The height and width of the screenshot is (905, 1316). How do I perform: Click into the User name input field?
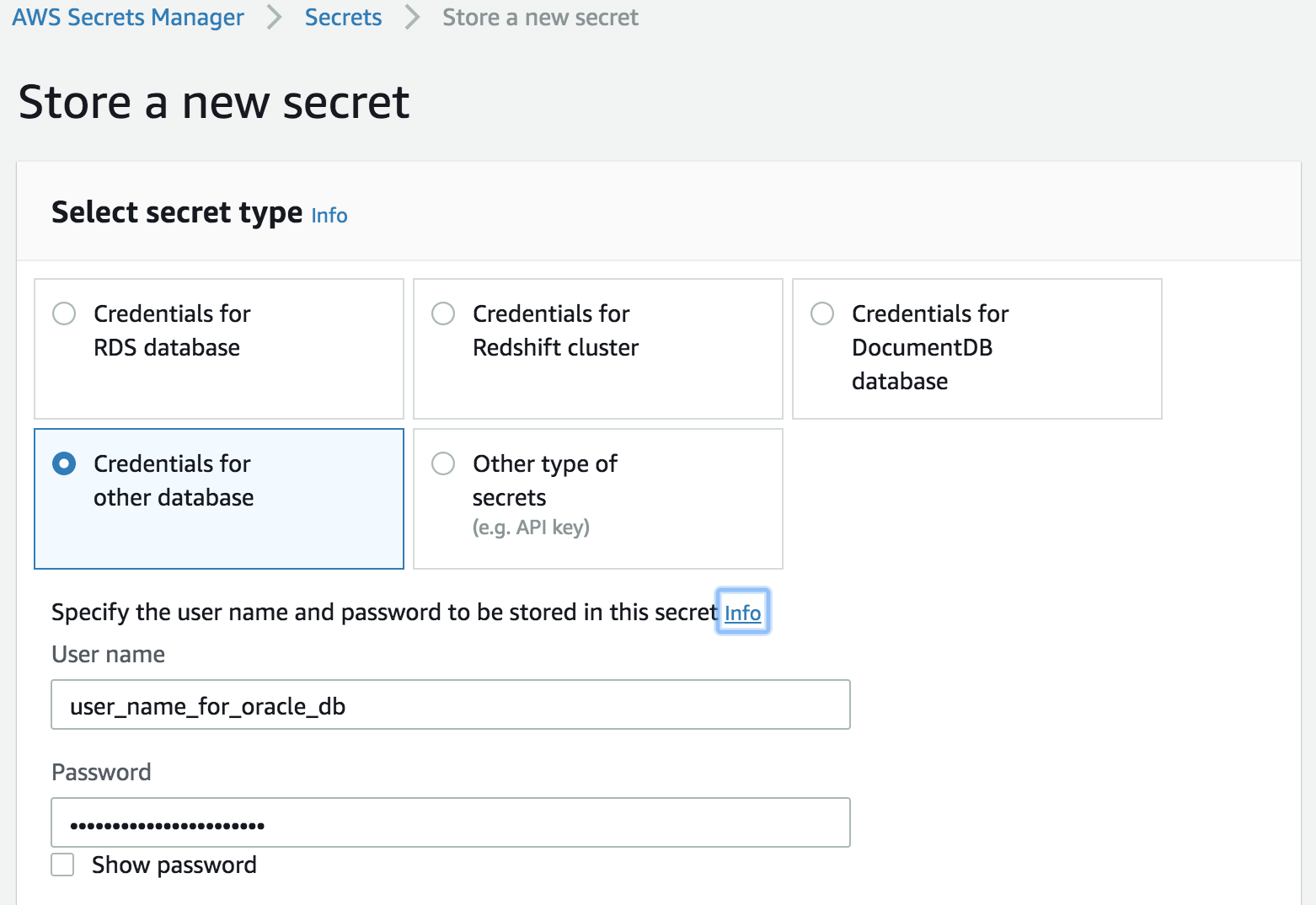(450, 705)
